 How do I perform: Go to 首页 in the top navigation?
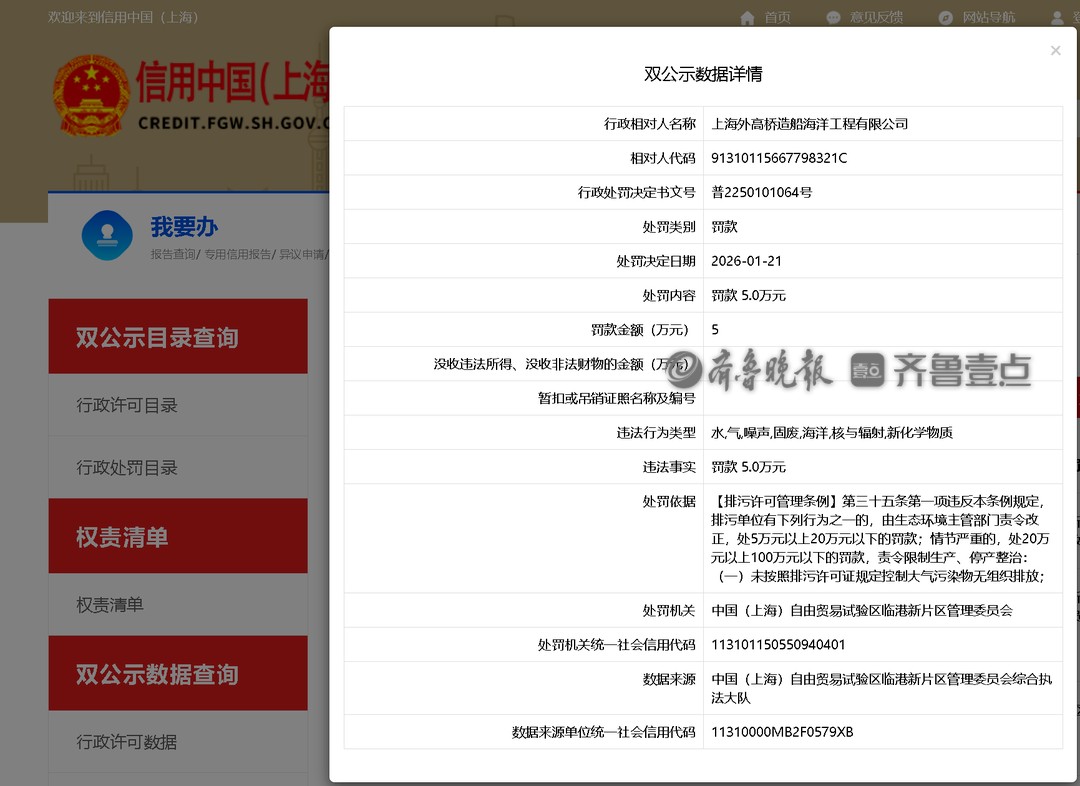(775, 17)
